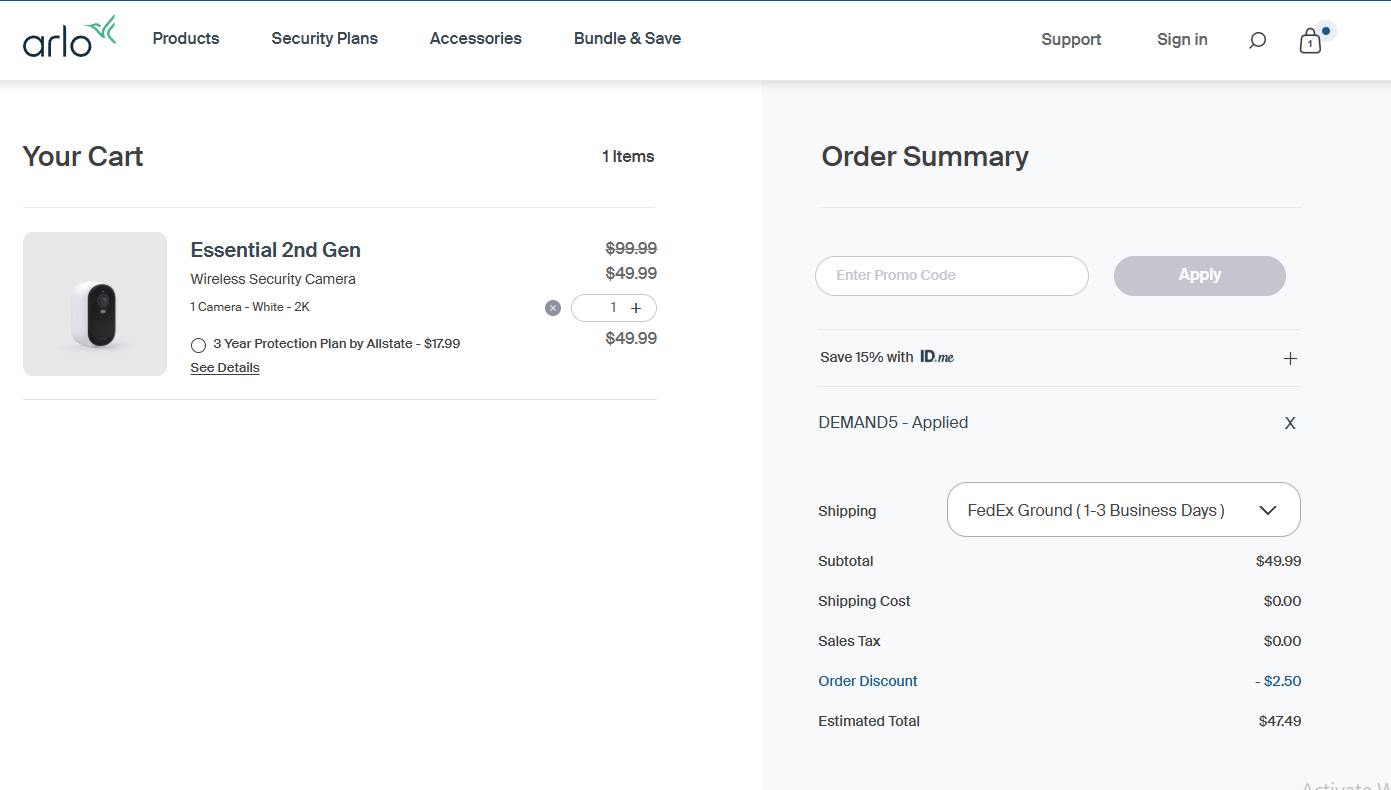This screenshot has height=790, width=1391.
Task: Click the Sales Tax label
Action: pyautogui.click(x=849, y=641)
